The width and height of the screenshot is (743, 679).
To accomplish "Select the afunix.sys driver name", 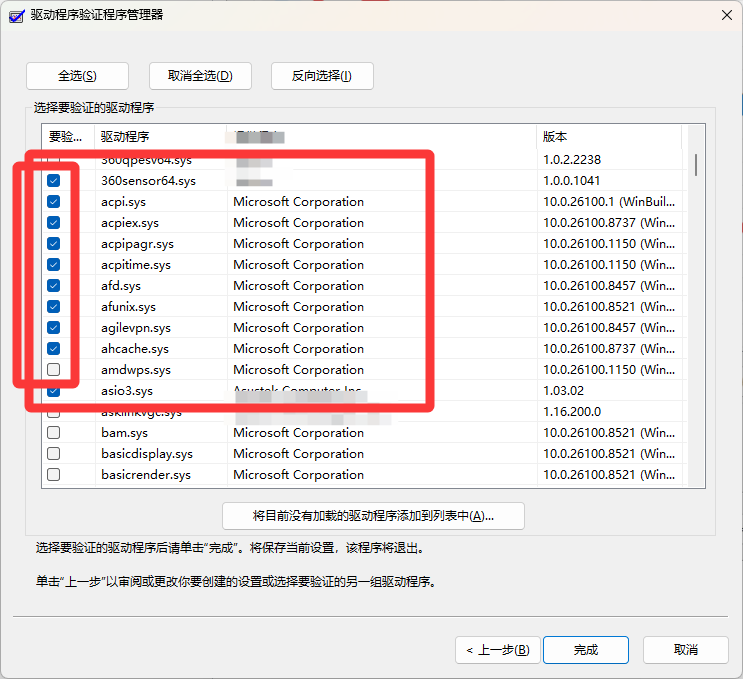I will [128, 307].
